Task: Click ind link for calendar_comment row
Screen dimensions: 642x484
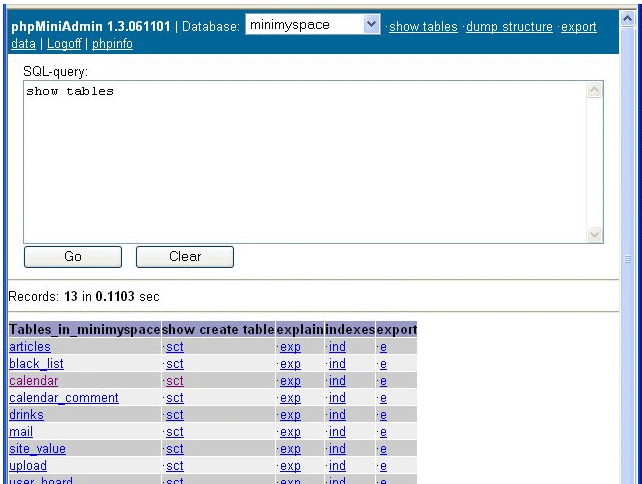Action: tap(337, 398)
